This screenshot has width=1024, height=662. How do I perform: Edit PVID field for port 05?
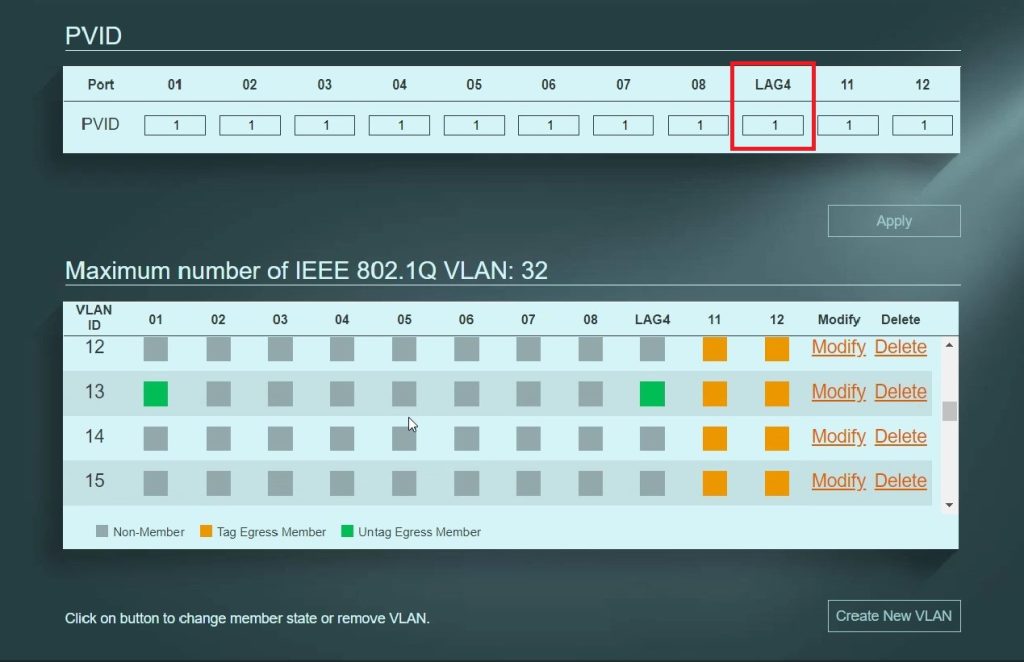[x=474, y=125]
